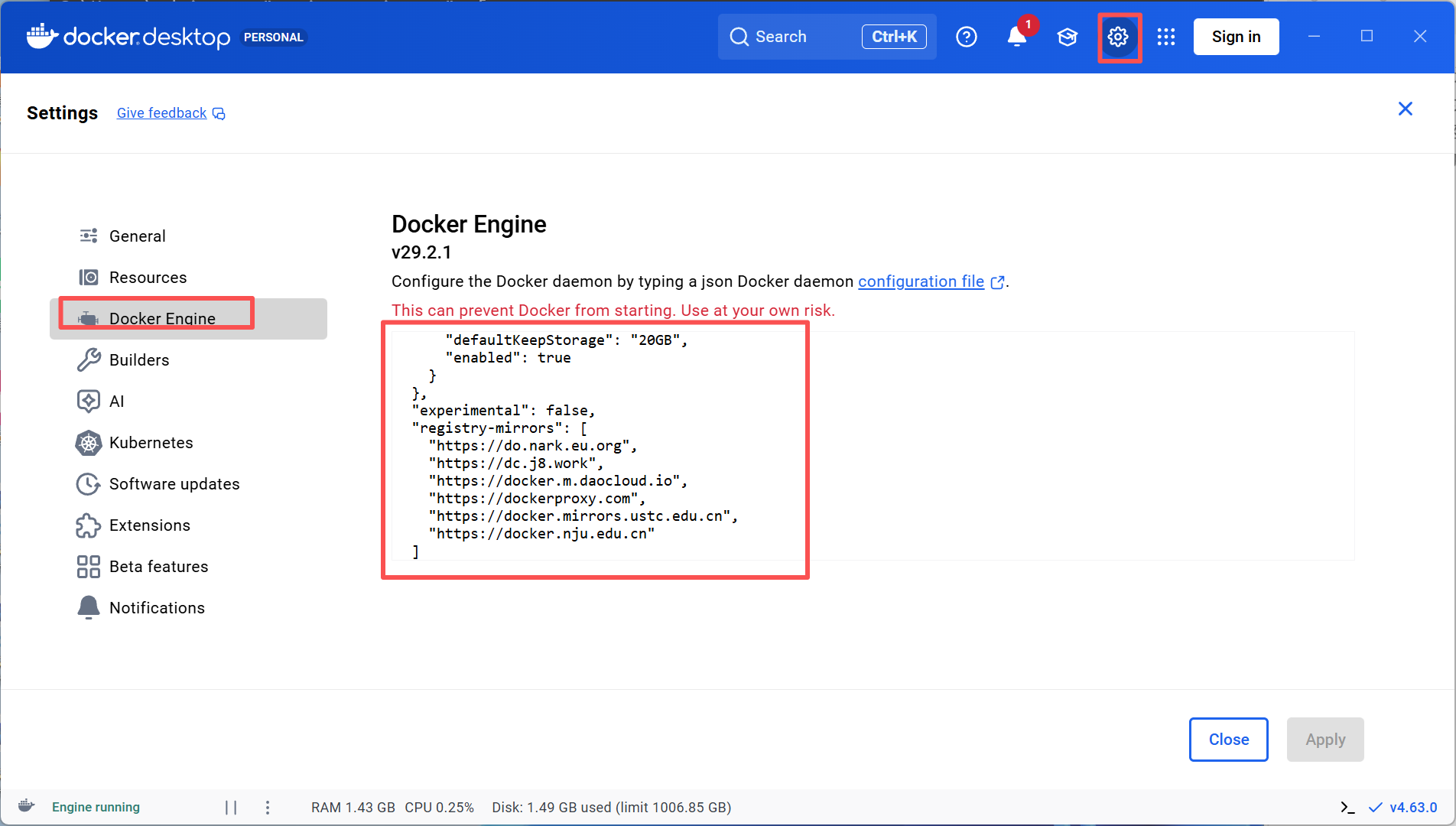Maximize the Docker Desktop window
Image resolution: width=1456 pixels, height=826 pixels.
click(x=1367, y=36)
